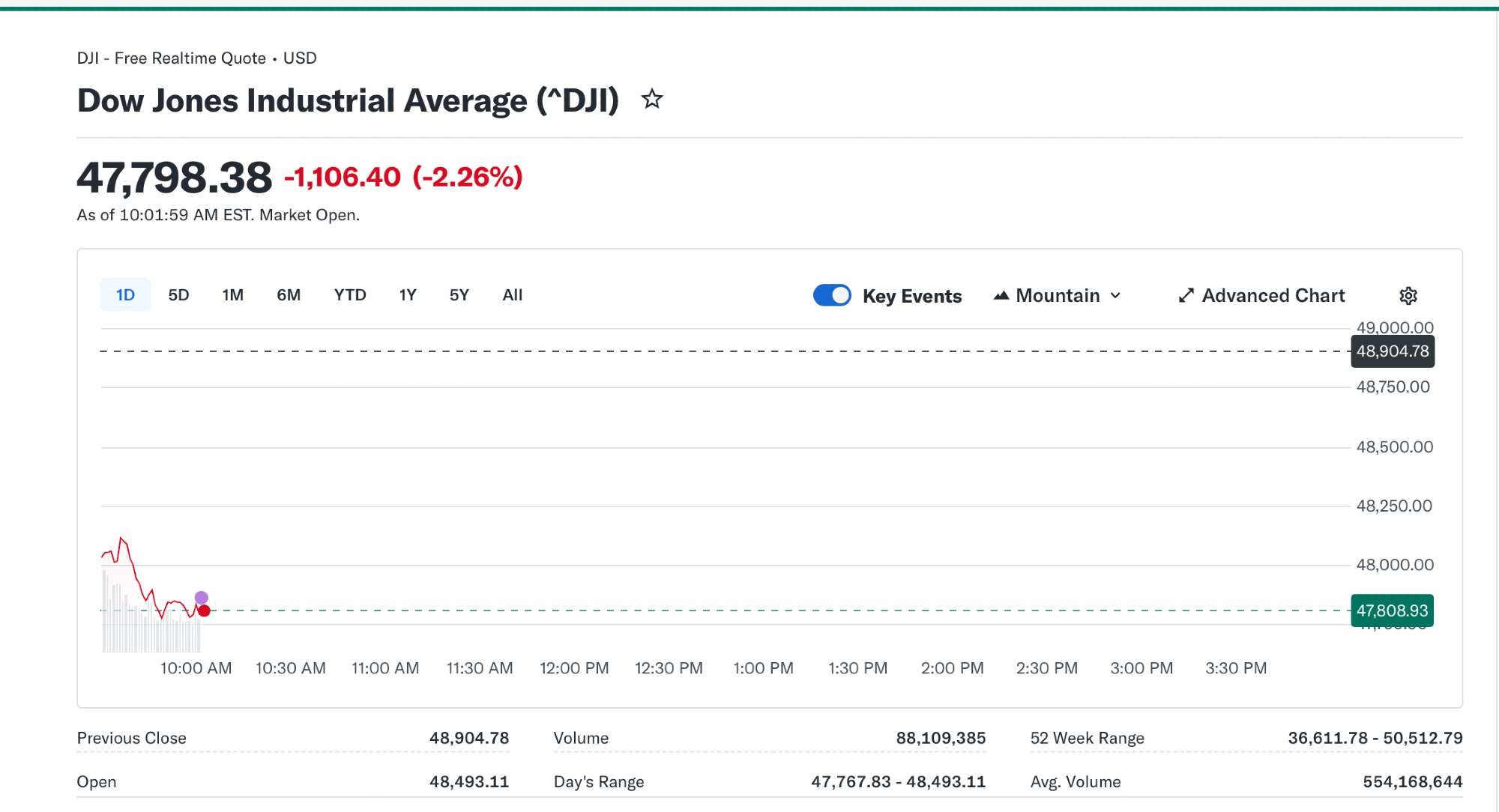Click the 47,808.93 green price label
Image resolution: width=1499 pixels, height=812 pixels.
1392,610
